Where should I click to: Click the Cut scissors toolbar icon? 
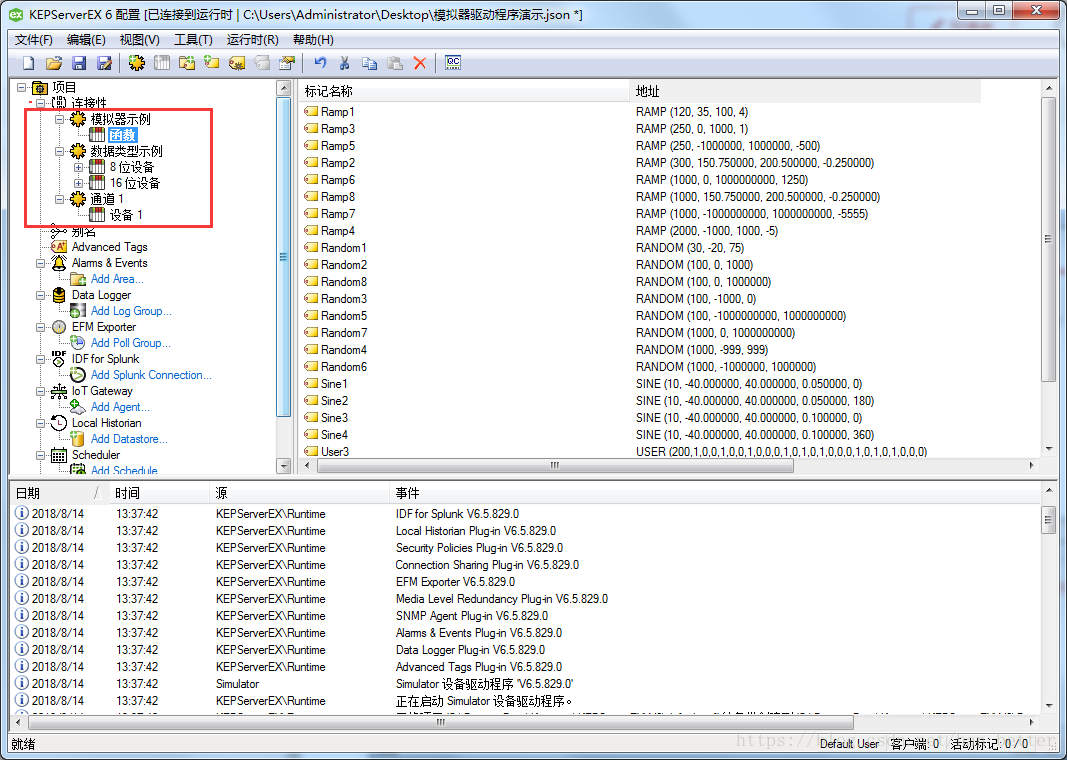[344, 63]
